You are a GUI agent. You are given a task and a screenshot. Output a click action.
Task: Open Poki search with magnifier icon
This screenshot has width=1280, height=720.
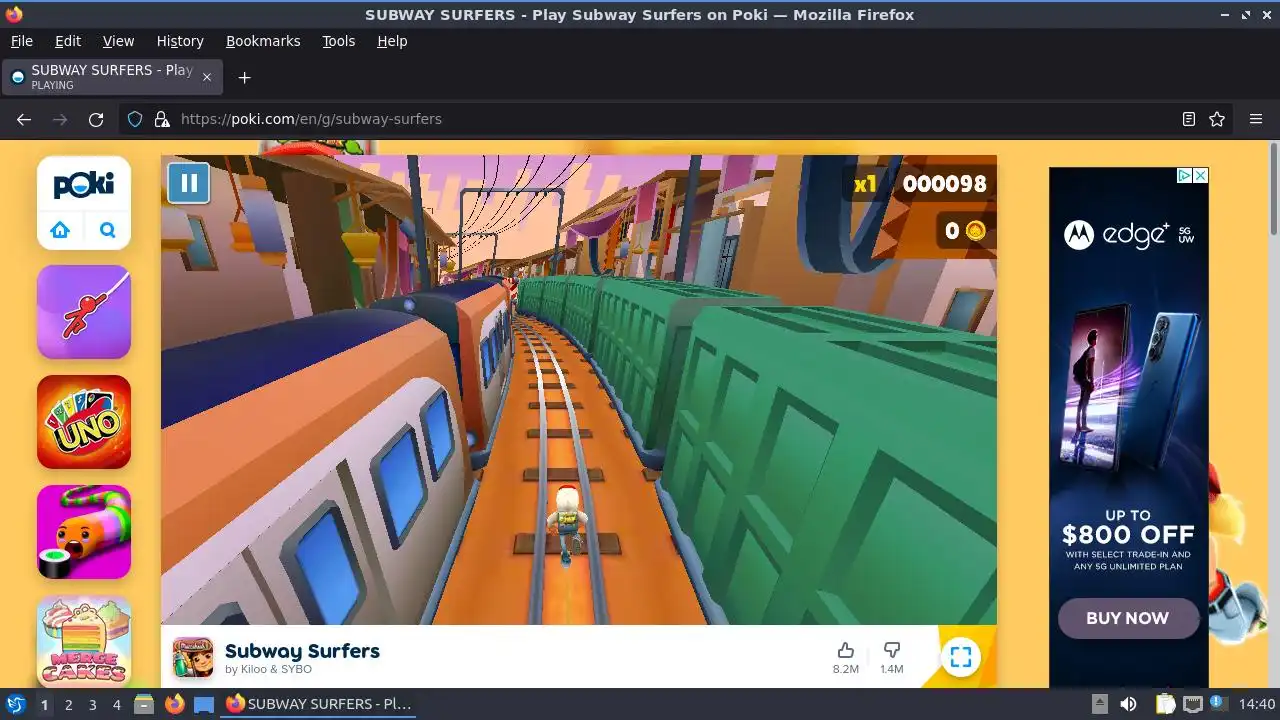coord(108,230)
